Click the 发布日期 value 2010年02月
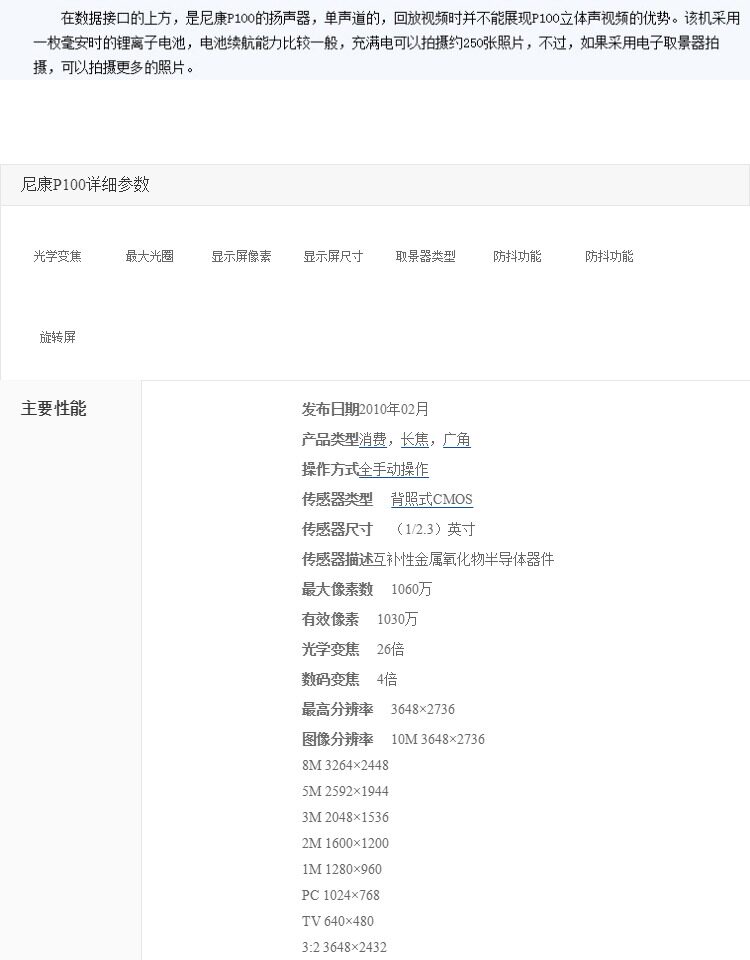 tap(394, 410)
